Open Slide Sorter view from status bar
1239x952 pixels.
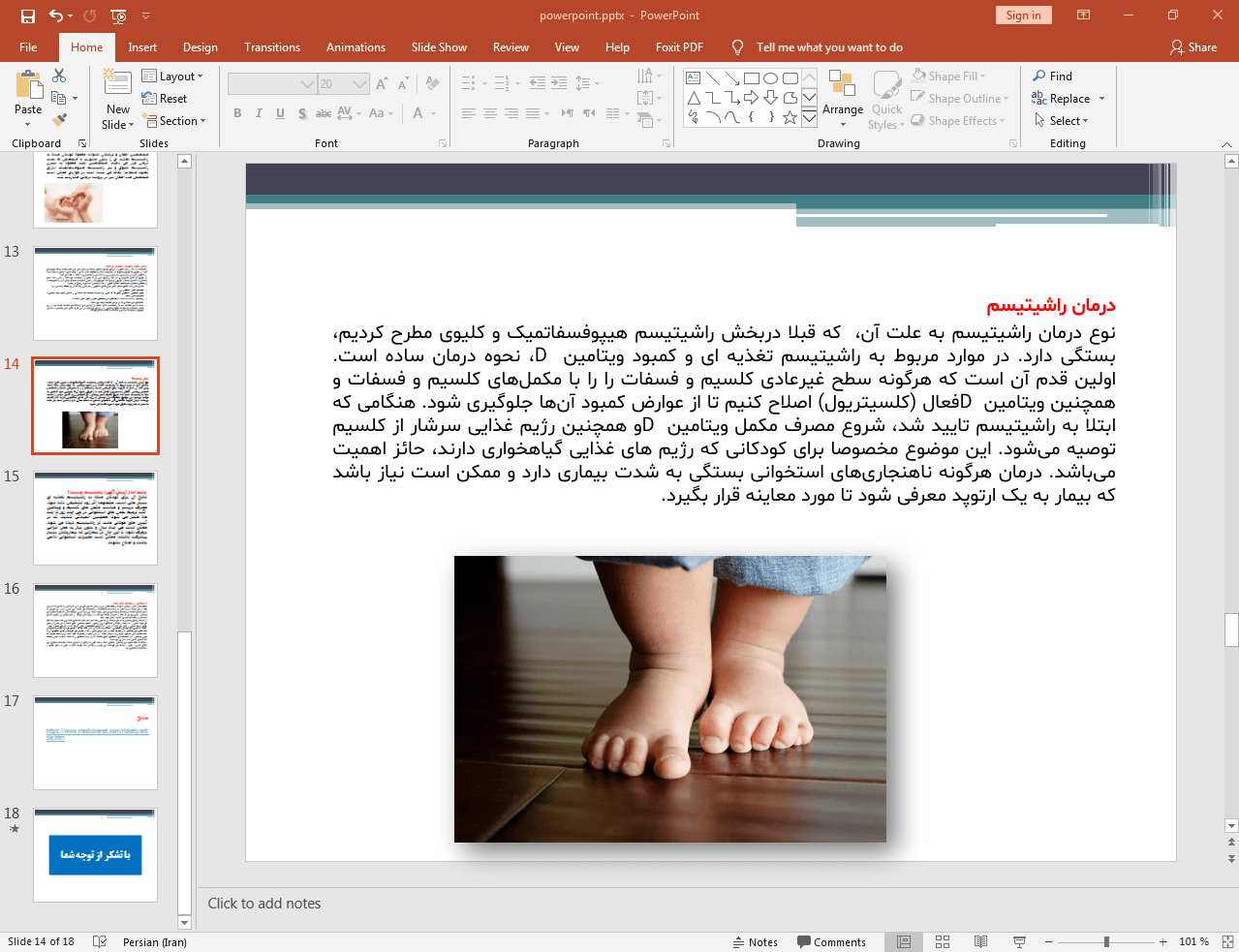[x=943, y=941]
